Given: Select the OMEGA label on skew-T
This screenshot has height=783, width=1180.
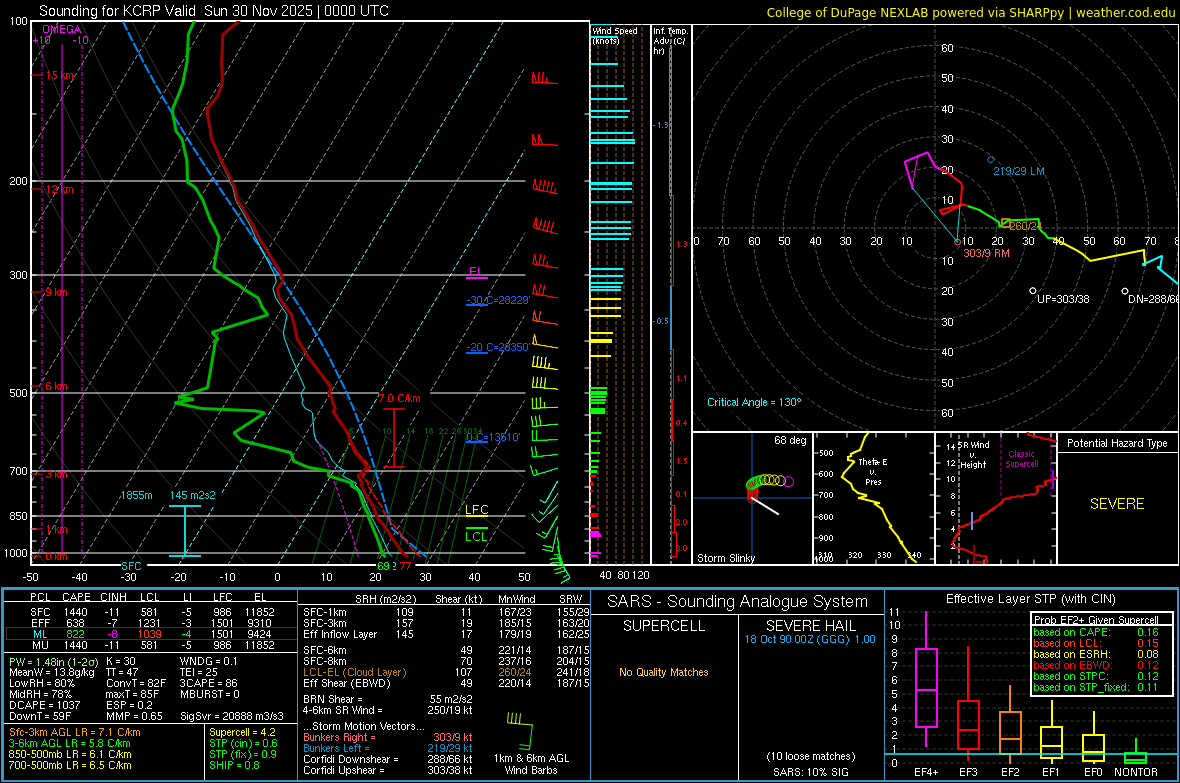Looking at the screenshot, I should point(62,29).
